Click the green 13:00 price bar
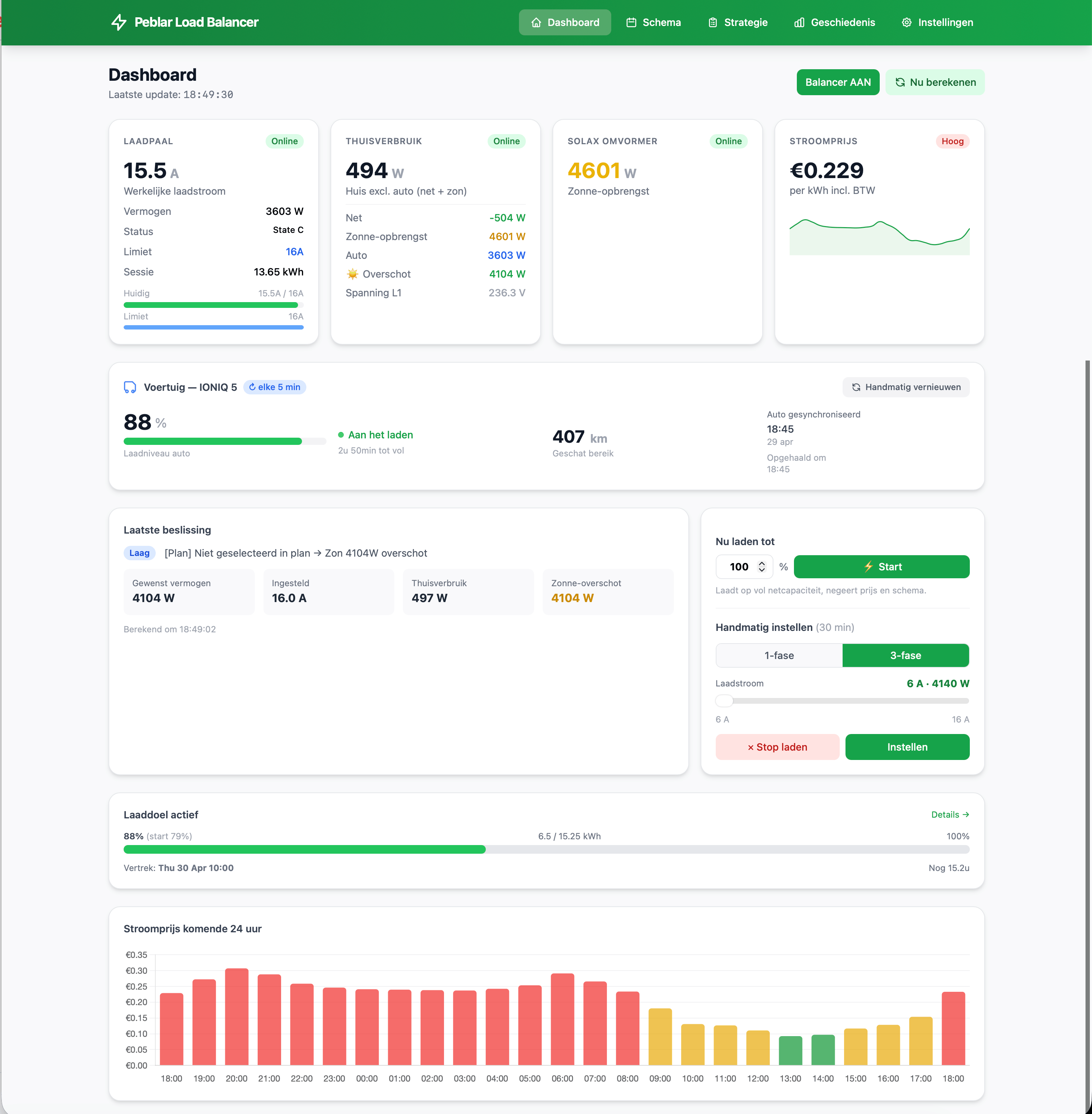Viewport: 1092px width, 1114px height. tap(790, 1051)
